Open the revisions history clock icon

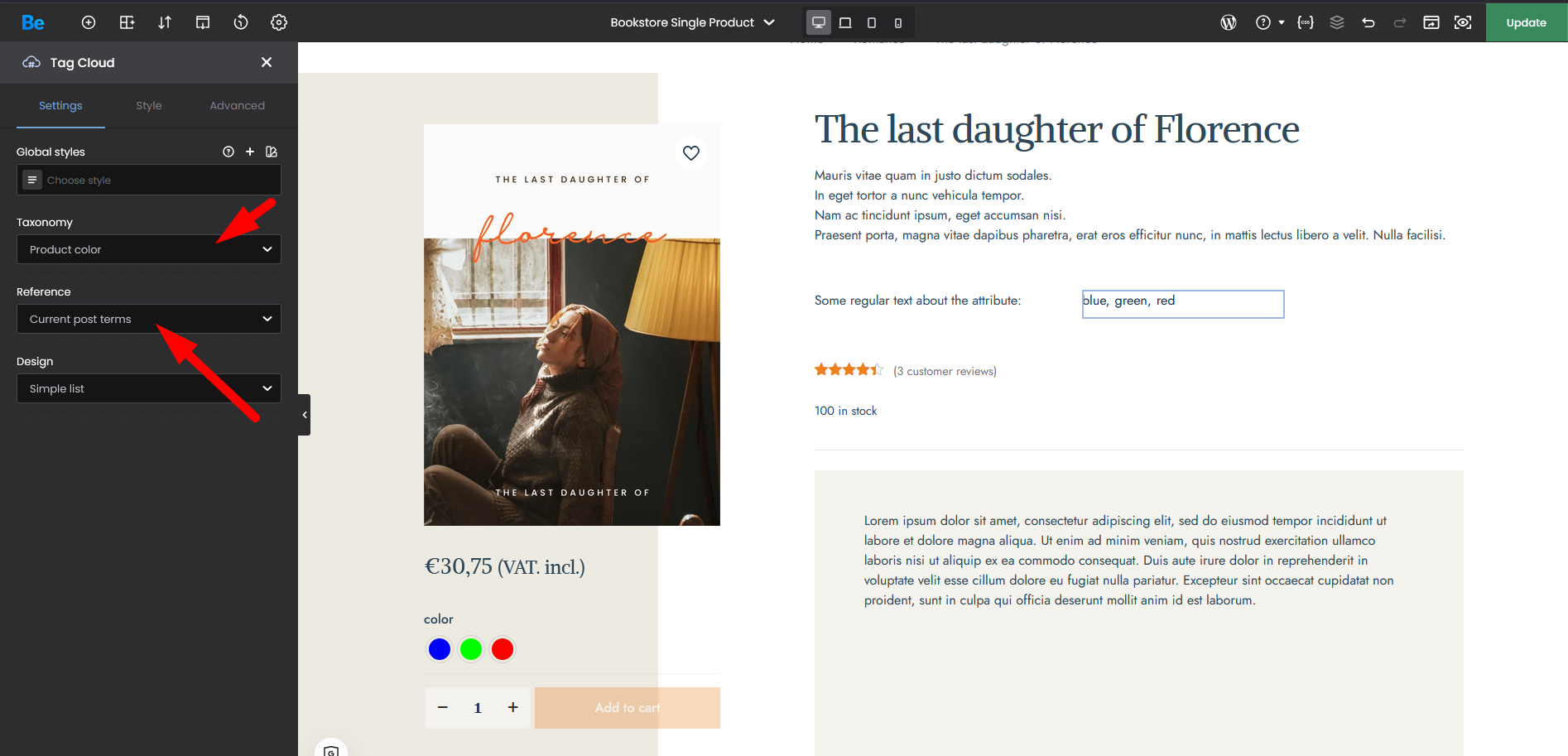pyautogui.click(x=241, y=22)
